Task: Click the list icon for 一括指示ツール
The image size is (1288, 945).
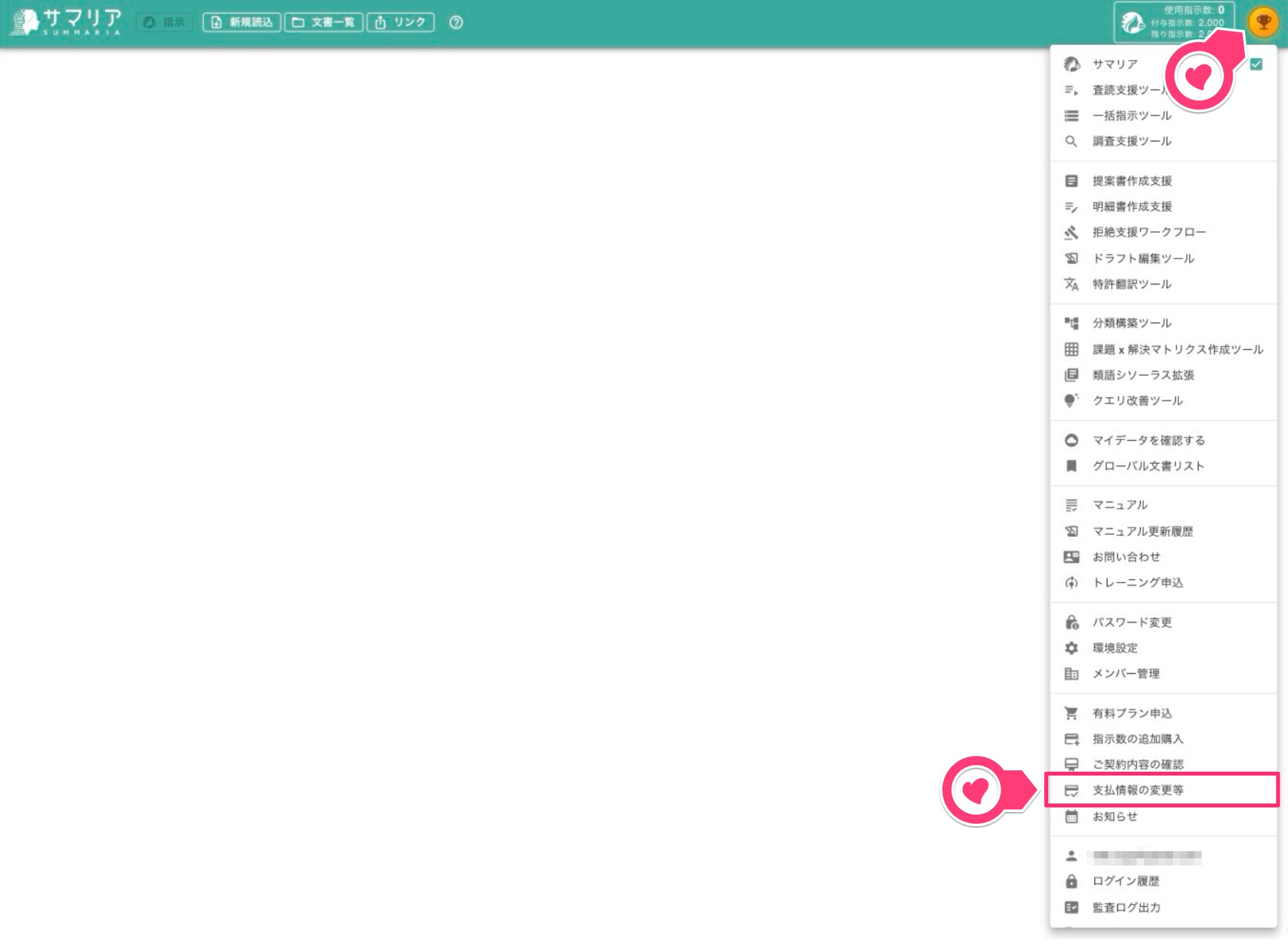Action: pyautogui.click(x=1071, y=115)
